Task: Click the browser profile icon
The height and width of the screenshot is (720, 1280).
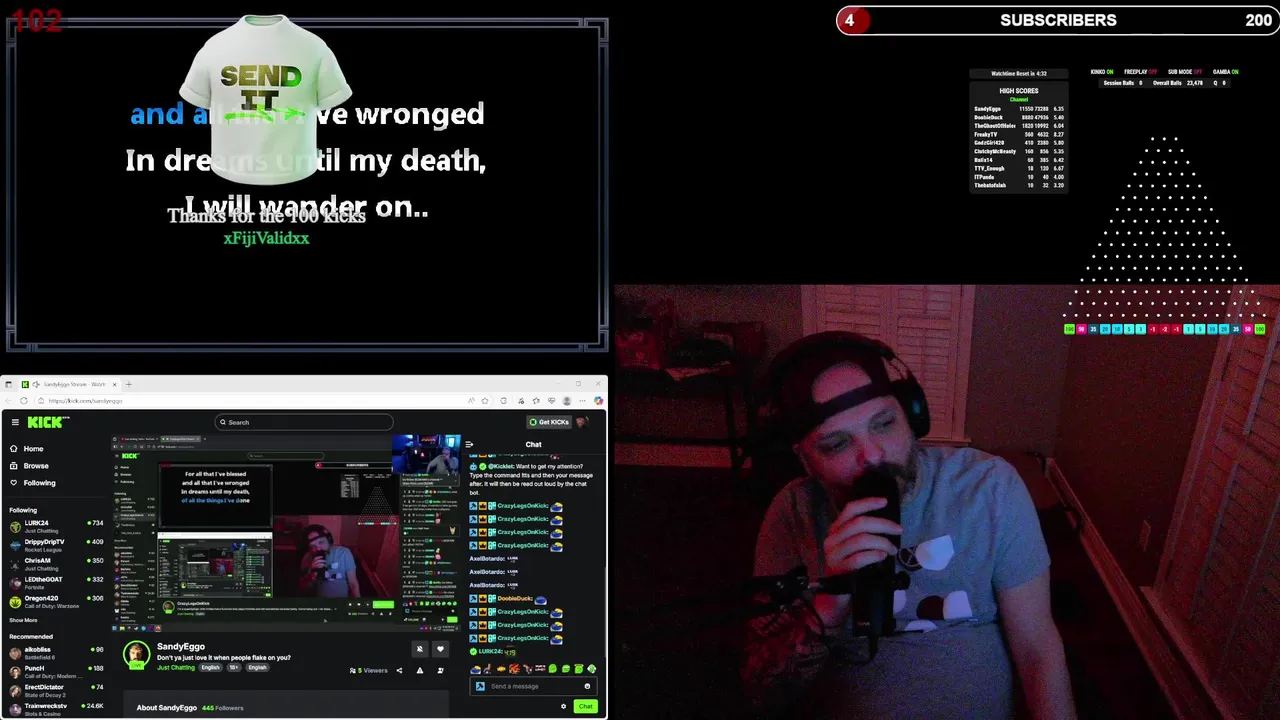Action: pyautogui.click(x=567, y=401)
